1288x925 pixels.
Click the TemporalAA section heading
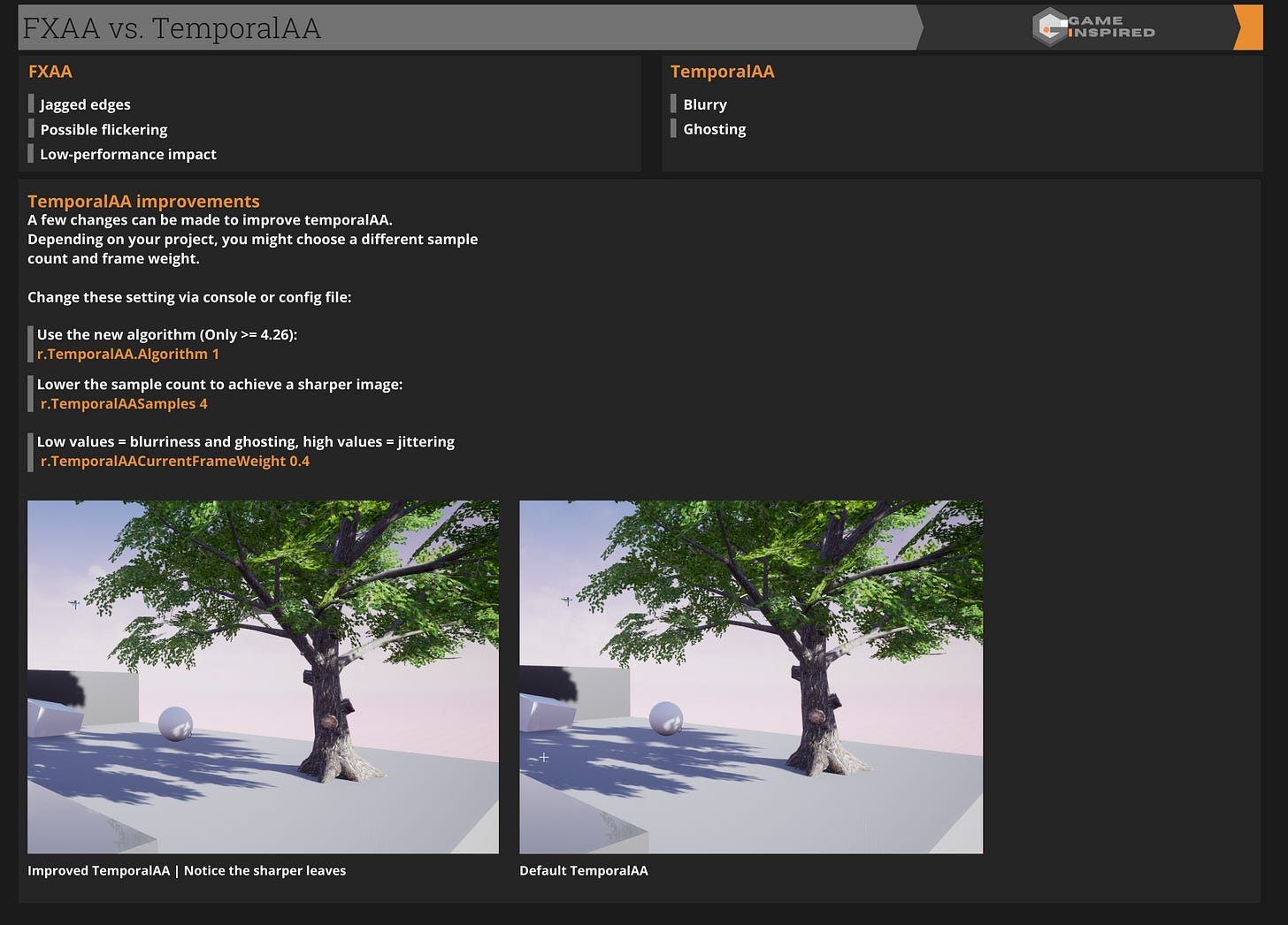click(x=723, y=72)
